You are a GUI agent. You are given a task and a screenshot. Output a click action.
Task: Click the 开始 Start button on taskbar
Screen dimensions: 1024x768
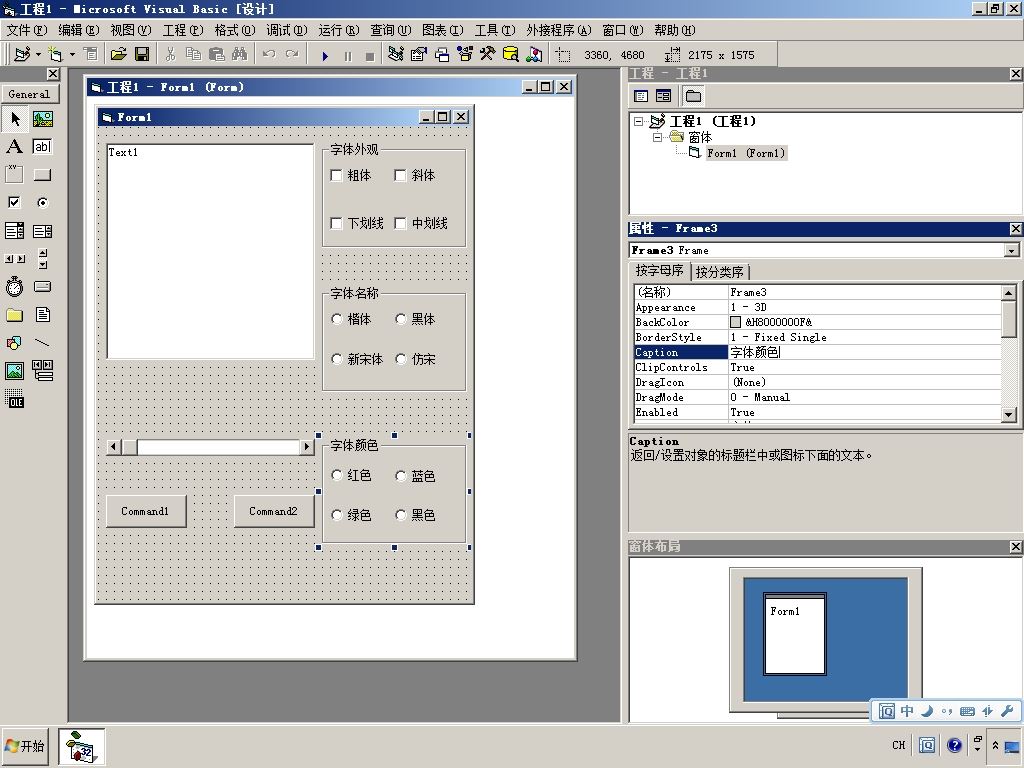[x=25, y=746]
